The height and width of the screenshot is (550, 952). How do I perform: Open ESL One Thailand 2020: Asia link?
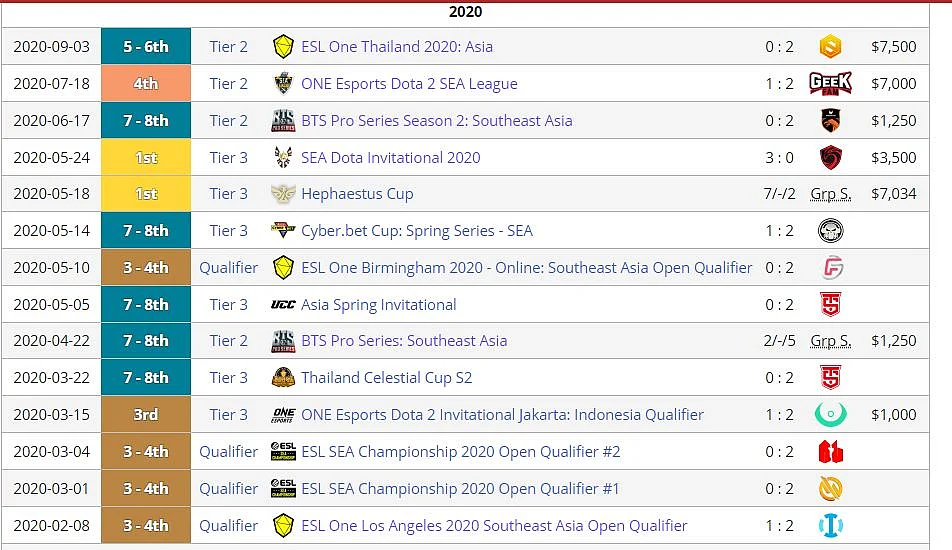point(397,47)
